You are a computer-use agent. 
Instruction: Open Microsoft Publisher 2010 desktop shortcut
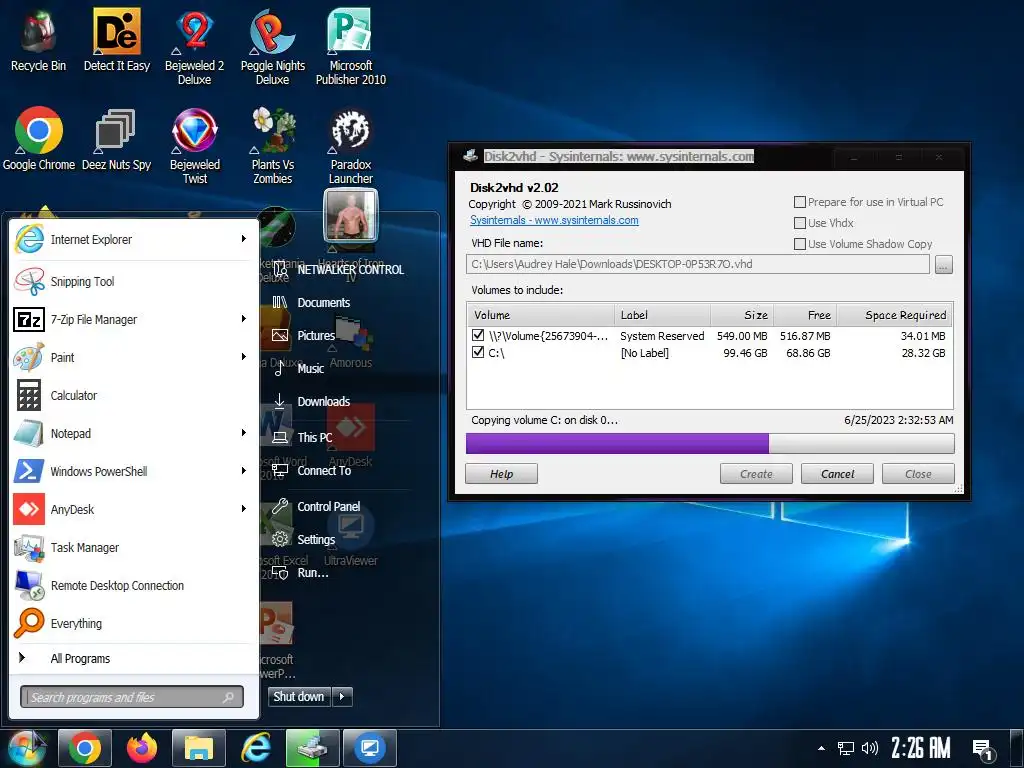click(351, 47)
